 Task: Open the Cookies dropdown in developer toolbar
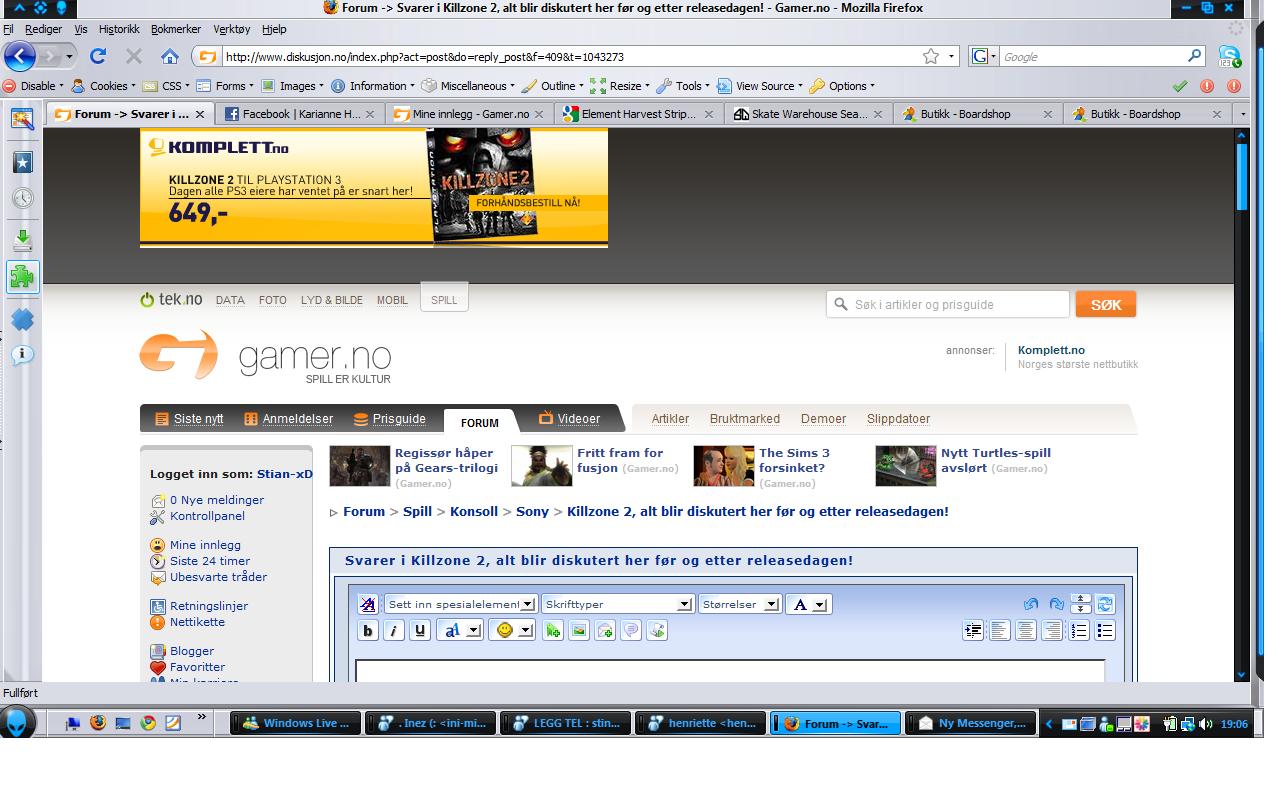click(x=102, y=86)
